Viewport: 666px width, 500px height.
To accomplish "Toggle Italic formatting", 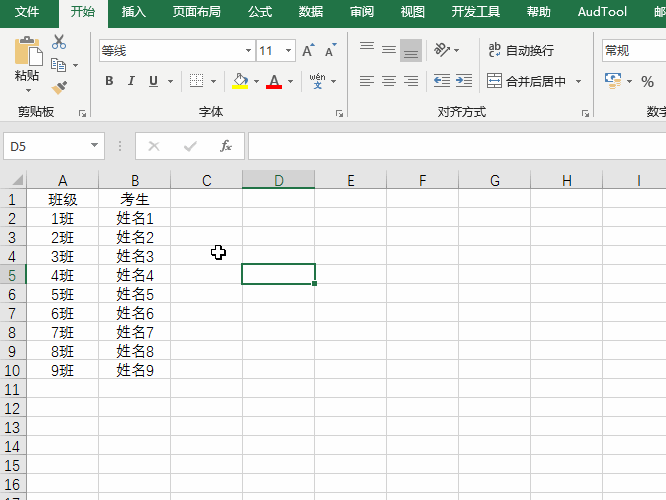I will (x=131, y=81).
